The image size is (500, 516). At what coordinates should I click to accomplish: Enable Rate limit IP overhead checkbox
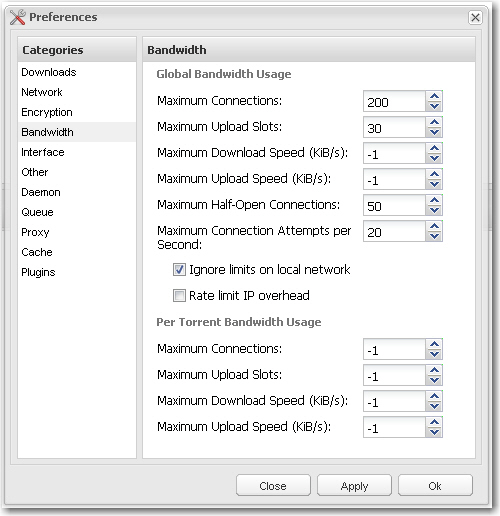pyautogui.click(x=179, y=295)
